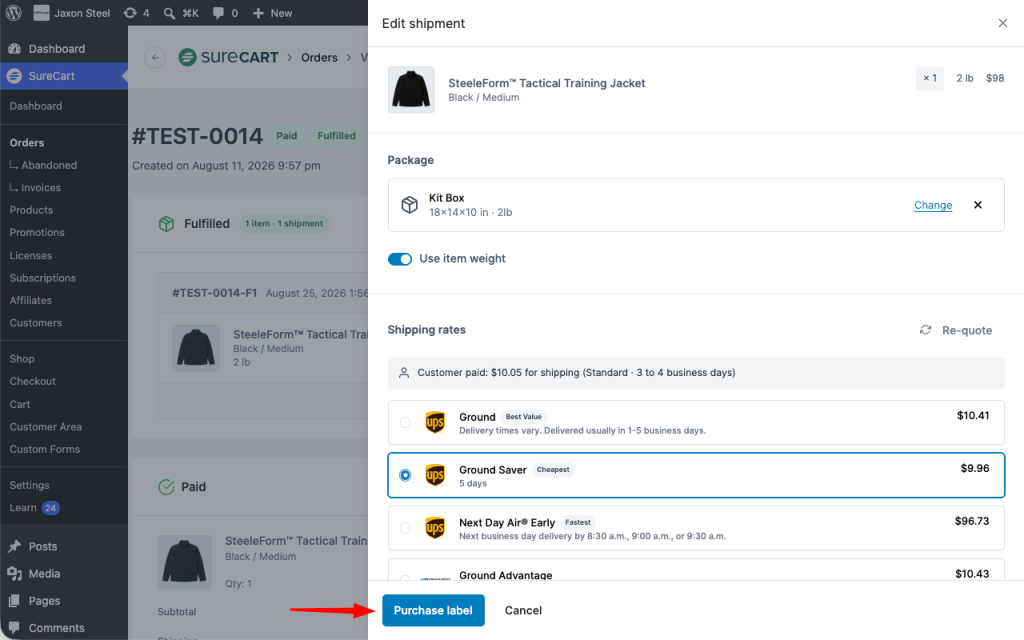The width and height of the screenshot is (1024, 640).
Task: Open Orders in the SureCart submenu
Action: coord(27,142)
